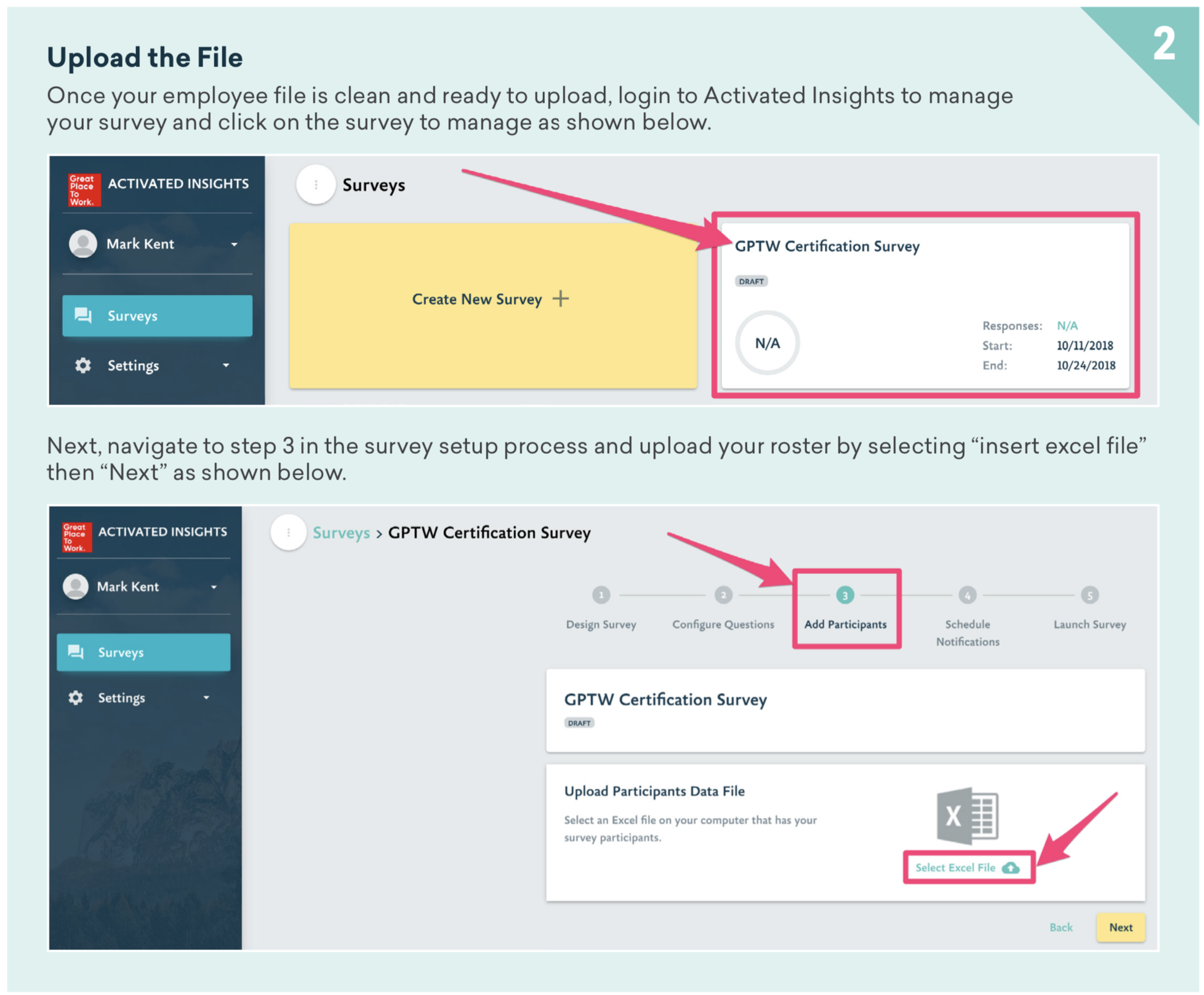Click the gear icon next to Settings in lower sidebar
Viewport: 1204px width, 995px height.
76,698
